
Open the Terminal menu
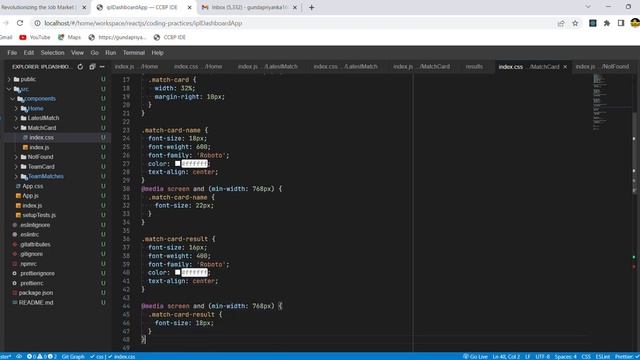(x=133, y=53)
